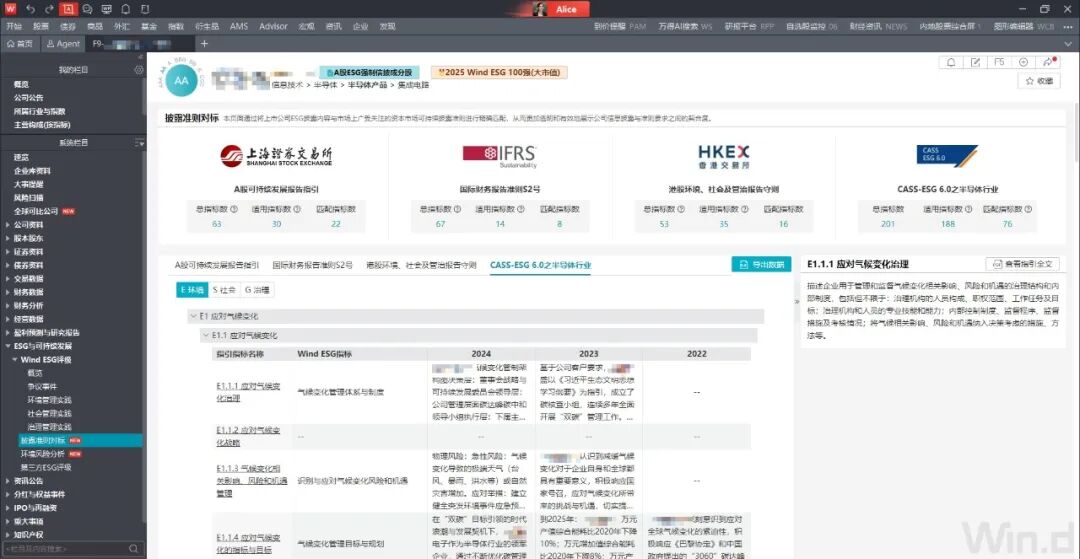Viewport: 1080px width, 559px height.
Task: Click the search magnifier in sidebar search box
Action: pos(133,549)
